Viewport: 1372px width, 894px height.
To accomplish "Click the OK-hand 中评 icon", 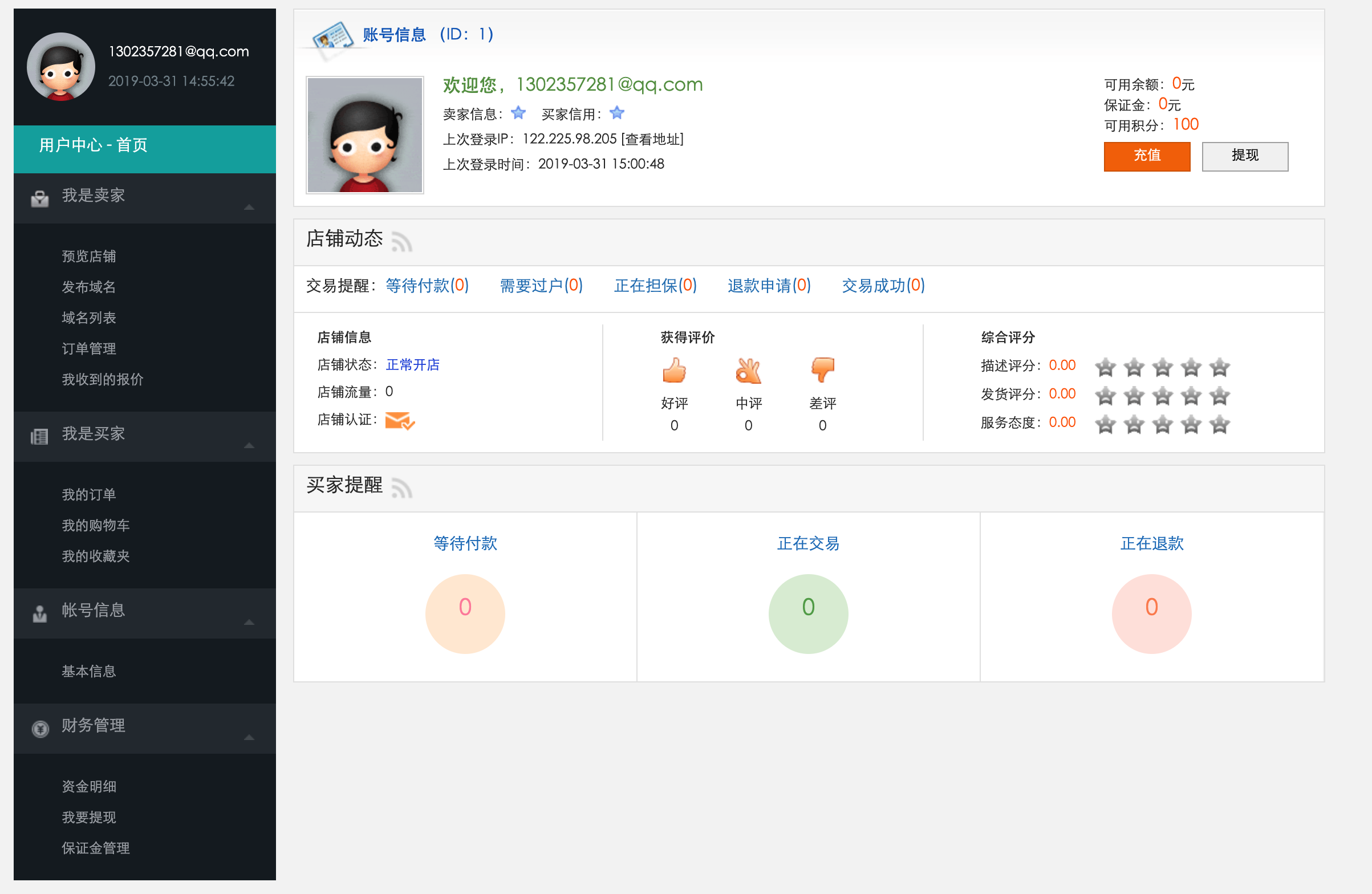I will pyautogui.click(x=748, y=370).
